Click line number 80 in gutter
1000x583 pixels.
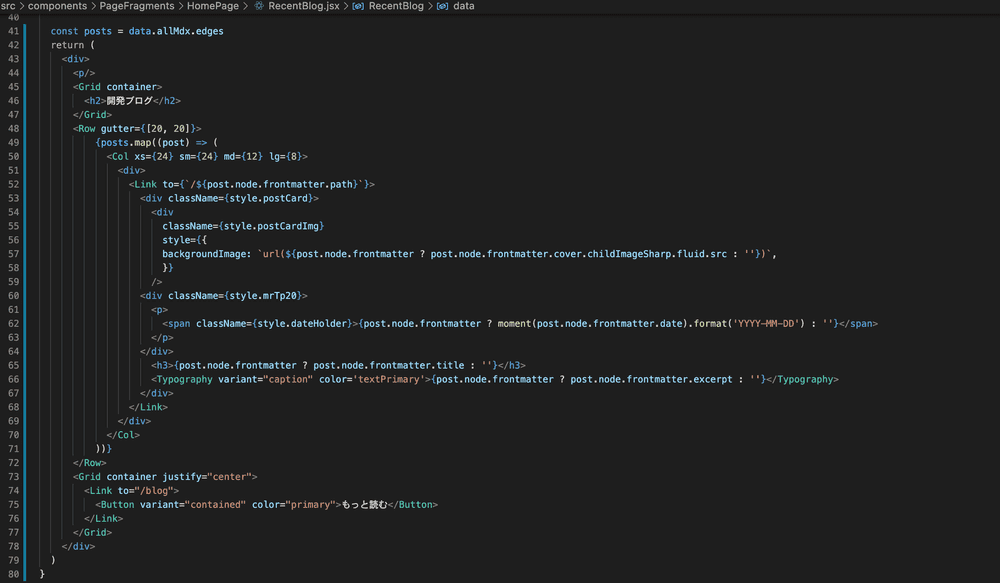(13, 574)
